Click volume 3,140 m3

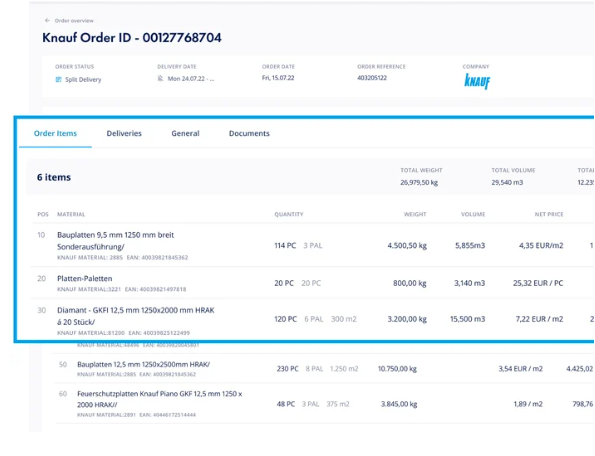(470, 283)
